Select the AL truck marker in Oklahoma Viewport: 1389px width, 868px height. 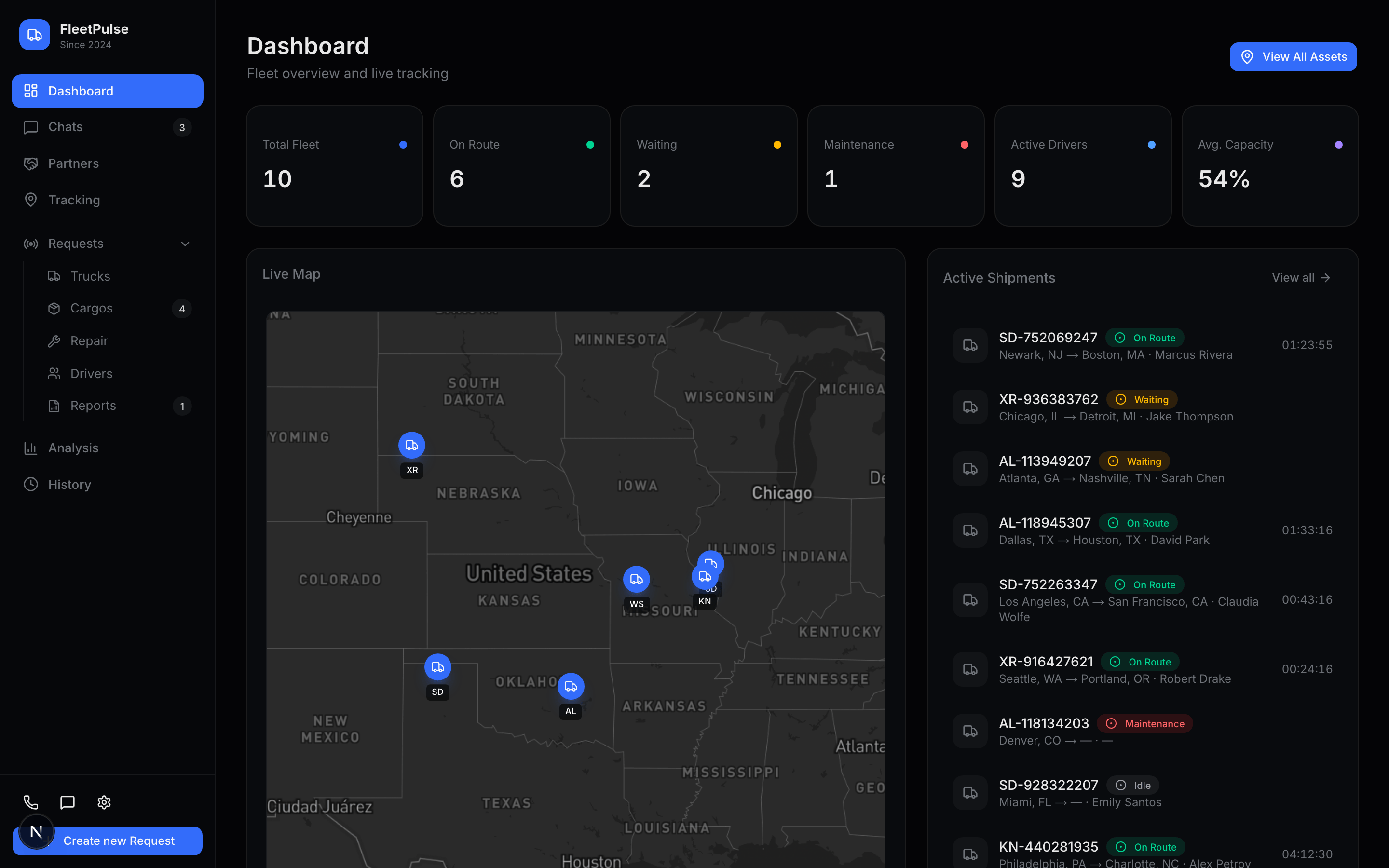(x=571, y=687)
